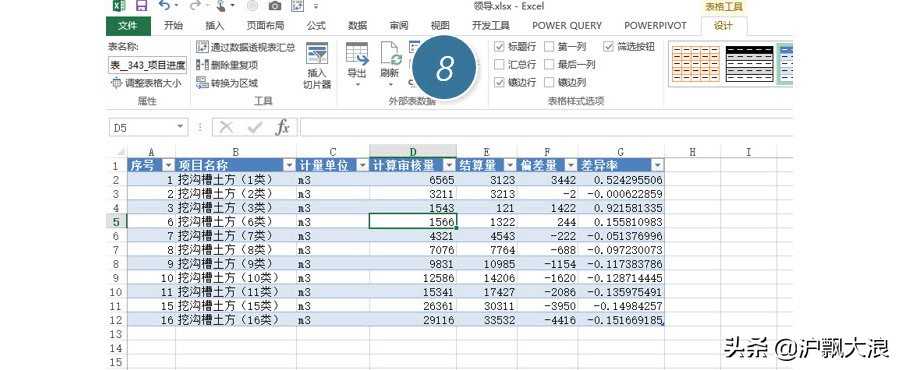Select column header H
Screen dimensions: 900x370
coord(692,152)
